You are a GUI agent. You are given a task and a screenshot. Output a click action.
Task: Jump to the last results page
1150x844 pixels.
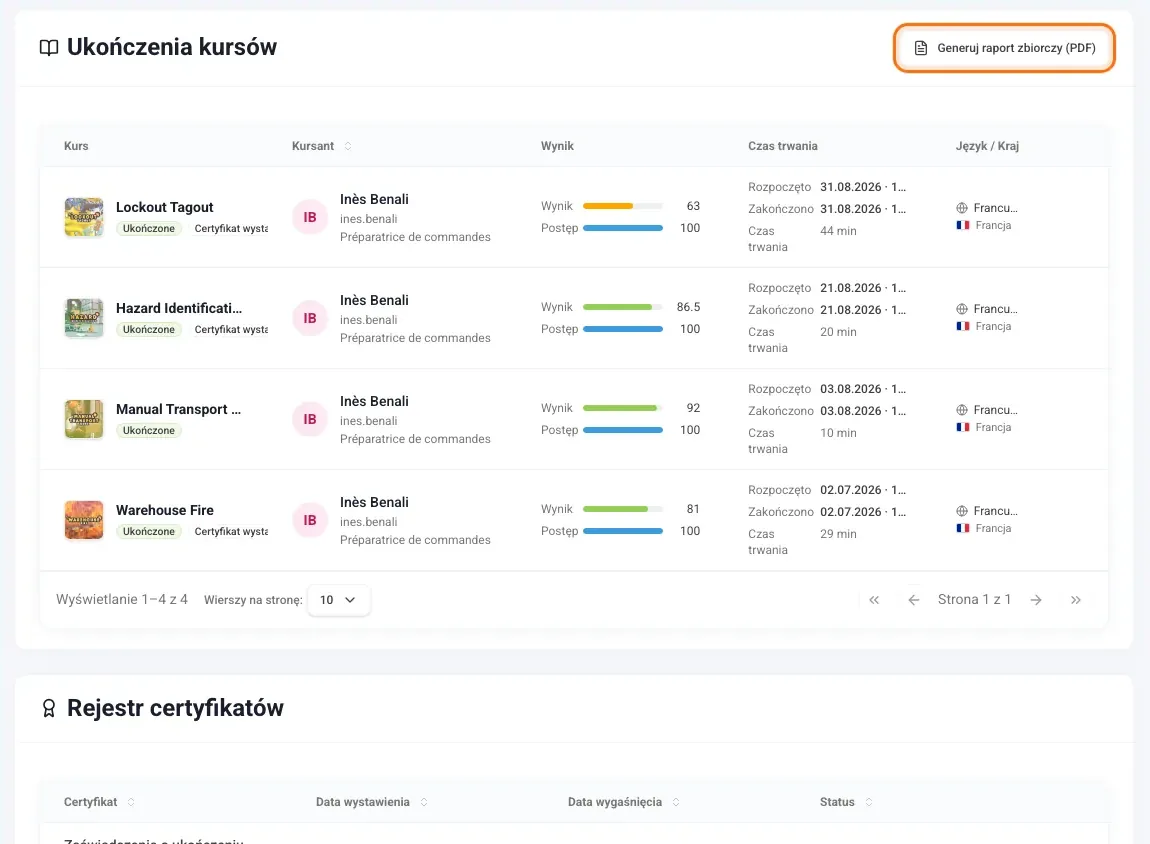pyautogui.click(x=1076, y=600)
